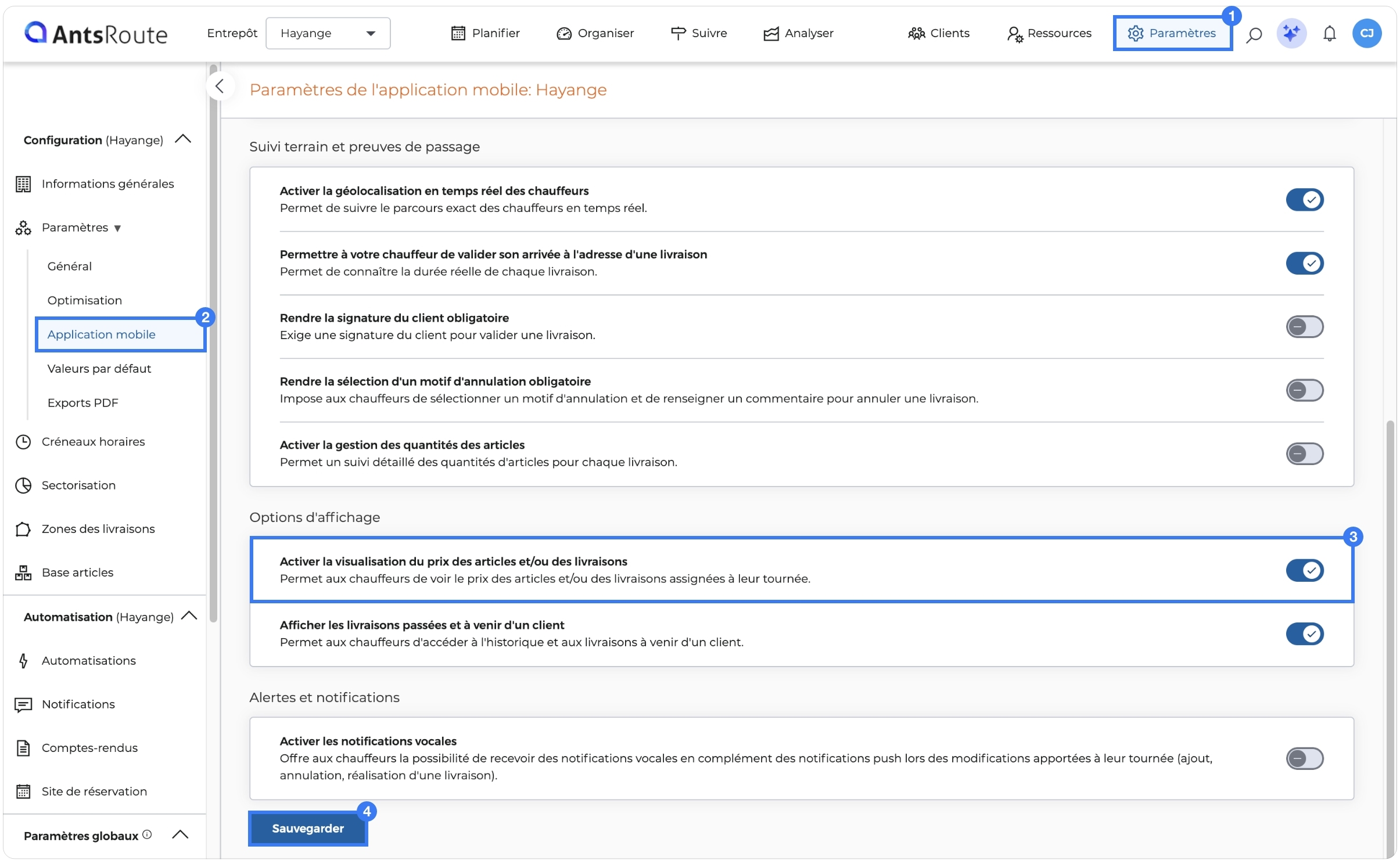Click the Comptes-rendus document icon
This screenshot has height=864, width=1400.
pyautogui.click(x=23, y=748)
